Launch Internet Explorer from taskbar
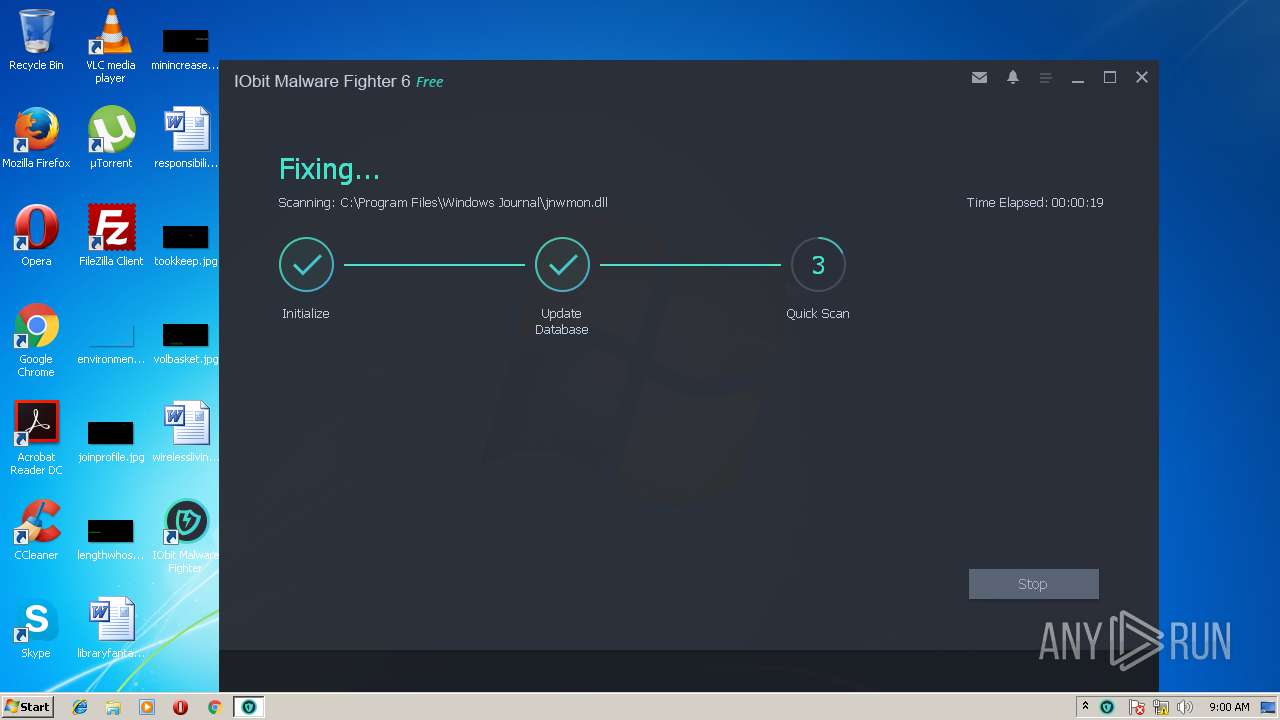This screenshot has width=1280, height=720. (80, 707)
